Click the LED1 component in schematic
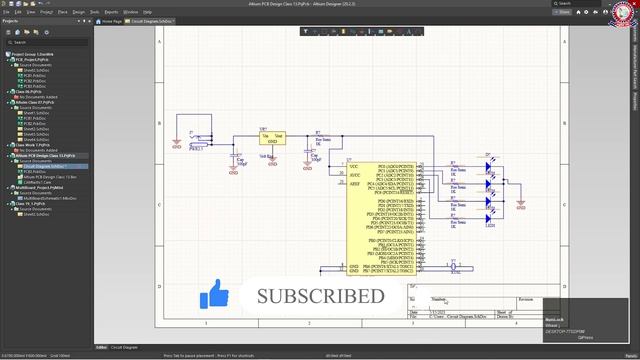Viewport: 640px width, 360px height. click(x=489, y=220)
